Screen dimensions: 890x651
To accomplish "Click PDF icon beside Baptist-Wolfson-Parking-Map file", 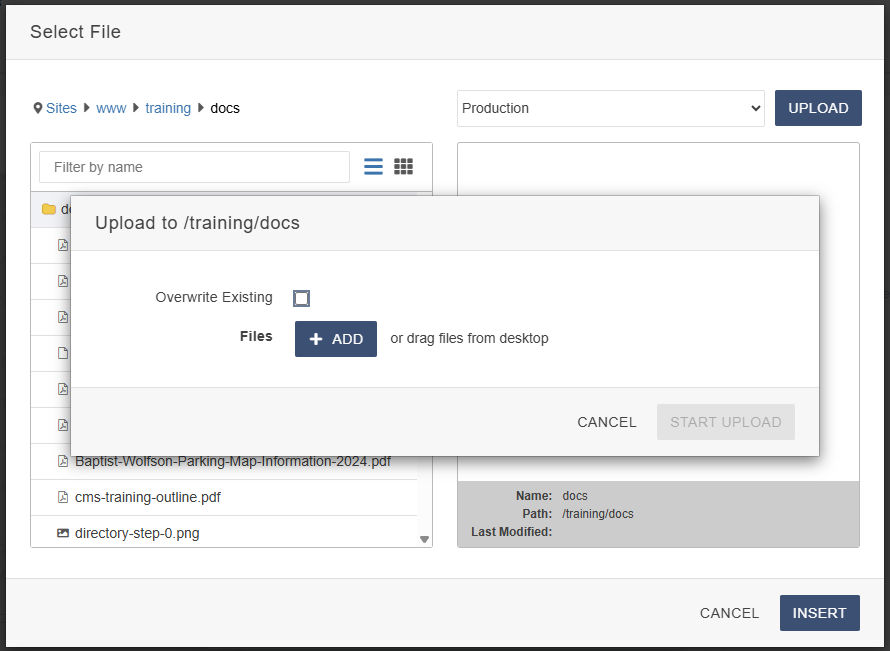I will (x=63, y=461).
